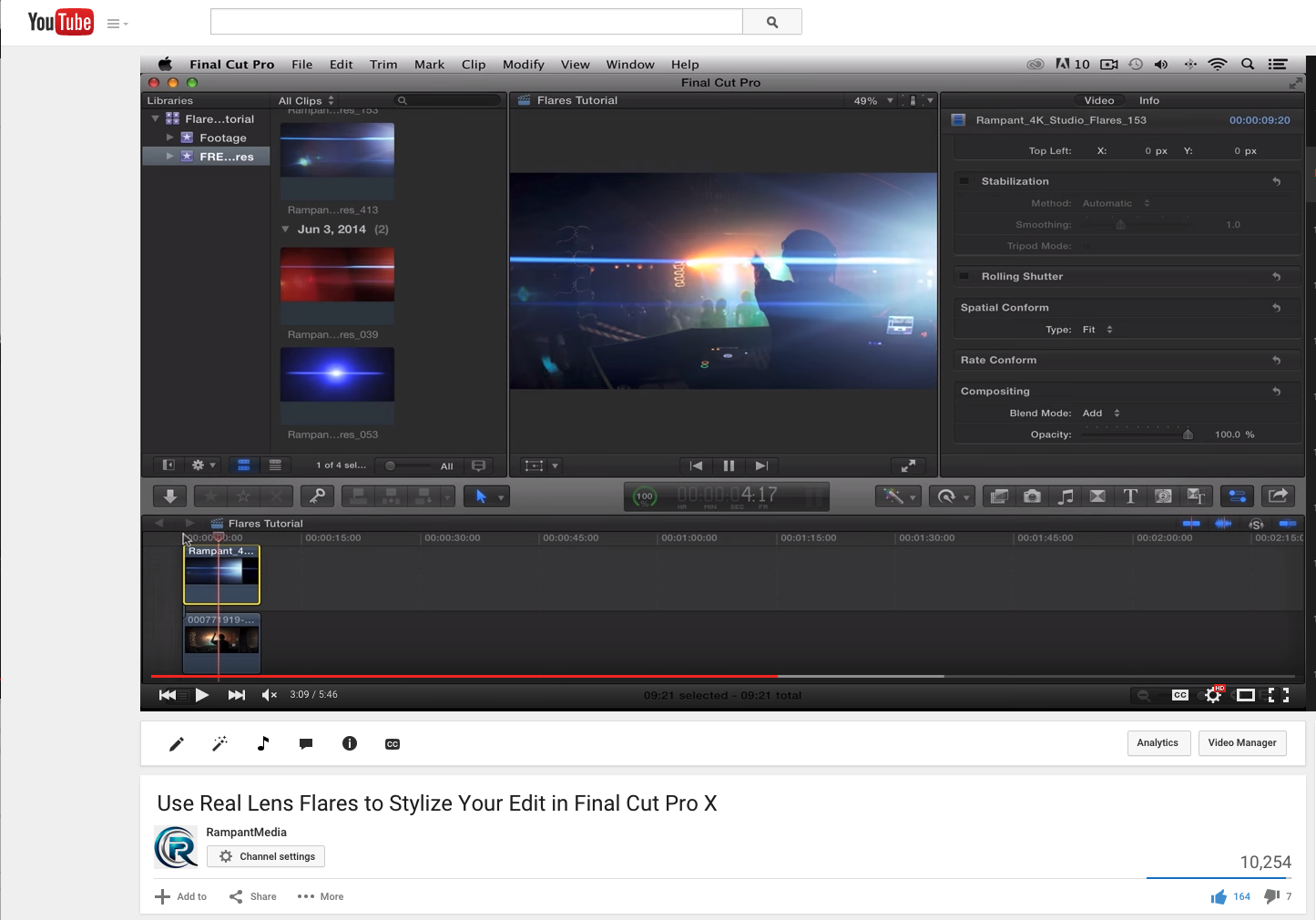
Task: Open the Retime speed menu
Action: click(947, 496)
